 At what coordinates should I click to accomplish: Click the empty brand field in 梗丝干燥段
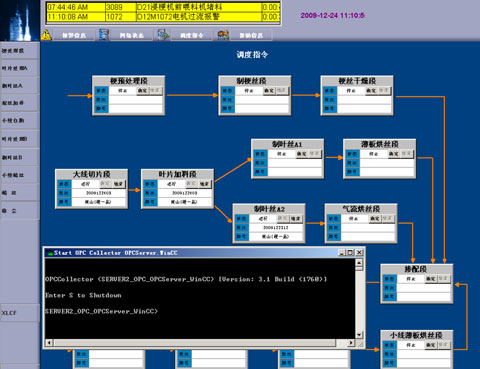click(365, 108)
